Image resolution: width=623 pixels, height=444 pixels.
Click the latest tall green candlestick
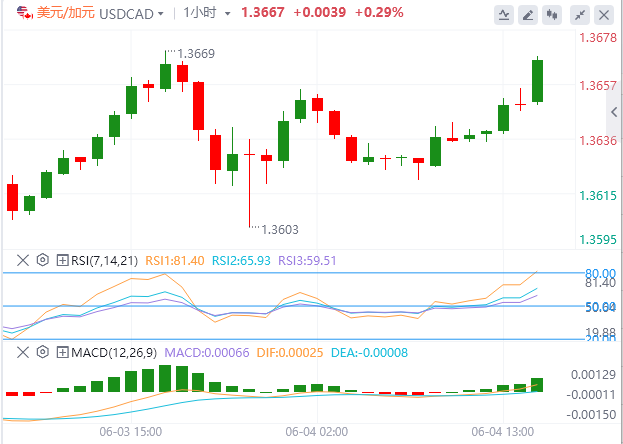pos(537,81)
